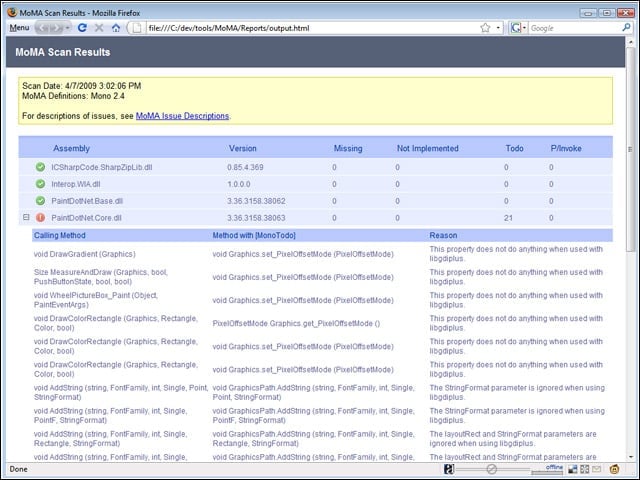Click the search magnifier icon
This screenshot has width=640, height=480.
(627, 28)
